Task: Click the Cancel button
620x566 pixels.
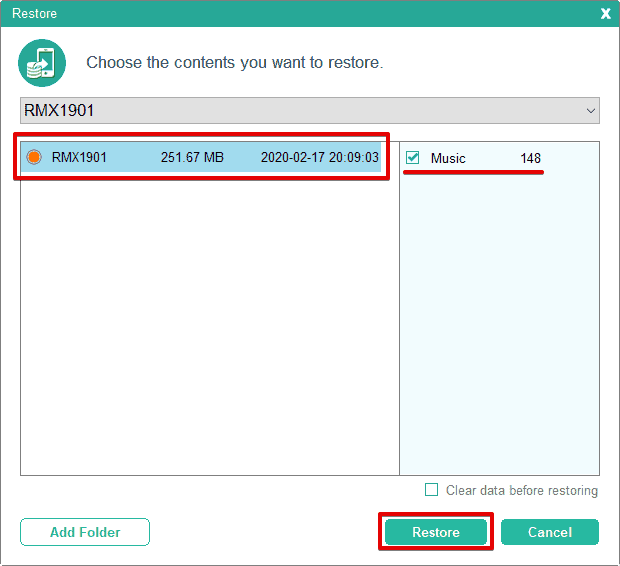Action: click(x=550, y=532)
